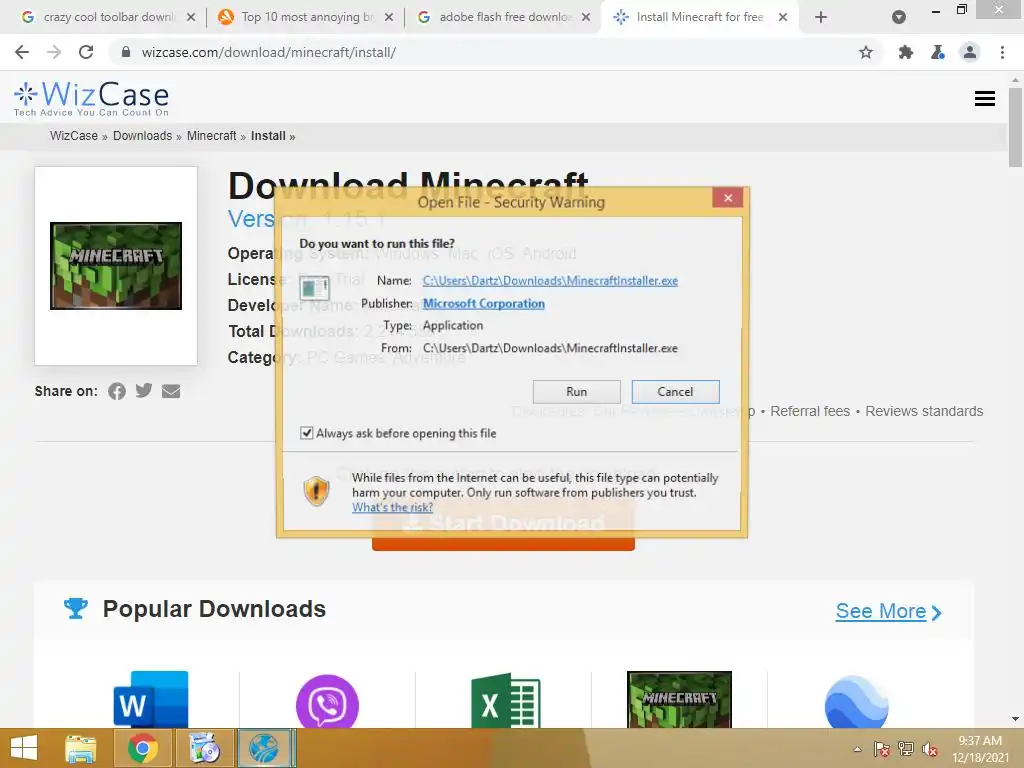Close the adobe flash free download tab
This screenshot has width=1024, height=768.
click(586, 17)
